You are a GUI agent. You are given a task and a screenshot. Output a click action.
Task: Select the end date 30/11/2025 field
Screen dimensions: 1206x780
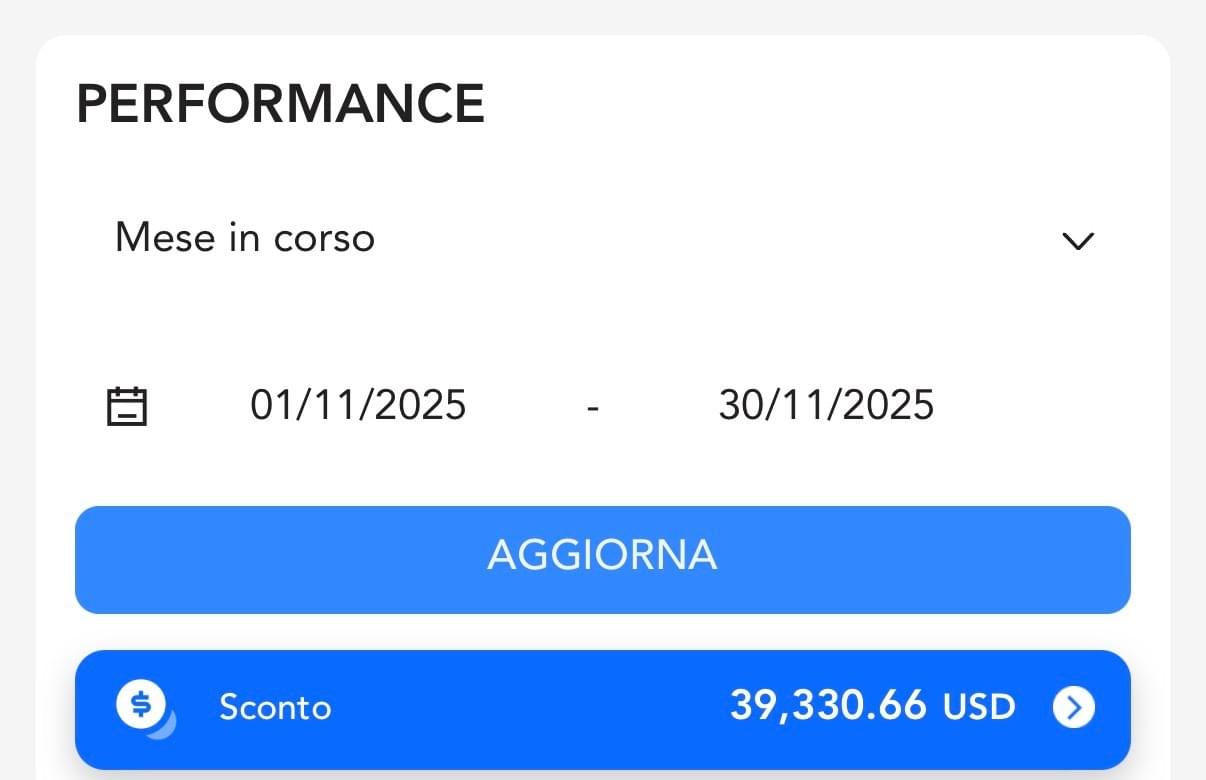click(826, 405)
